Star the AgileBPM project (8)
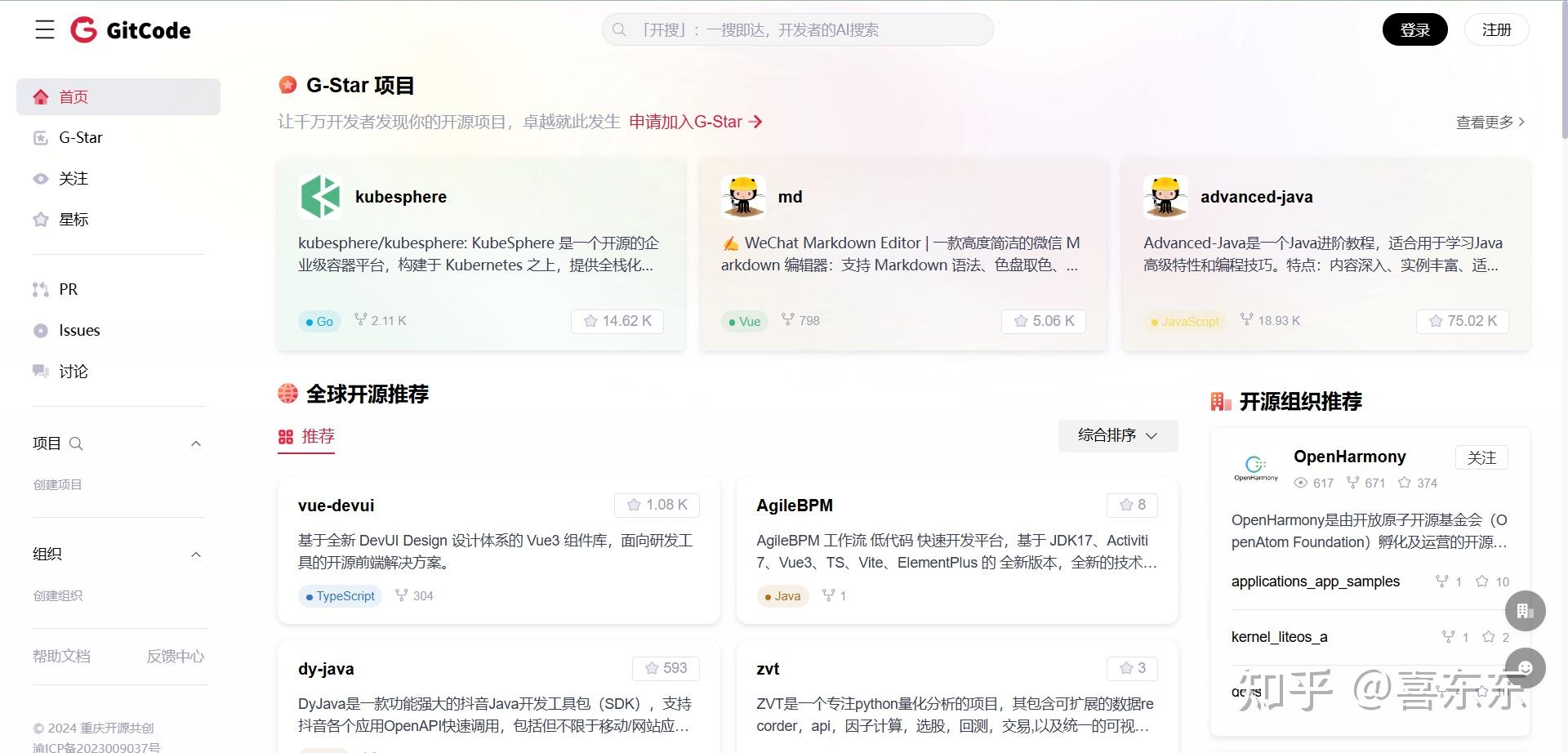Screen dimensions: 1568x753 tap(1132, 505)
